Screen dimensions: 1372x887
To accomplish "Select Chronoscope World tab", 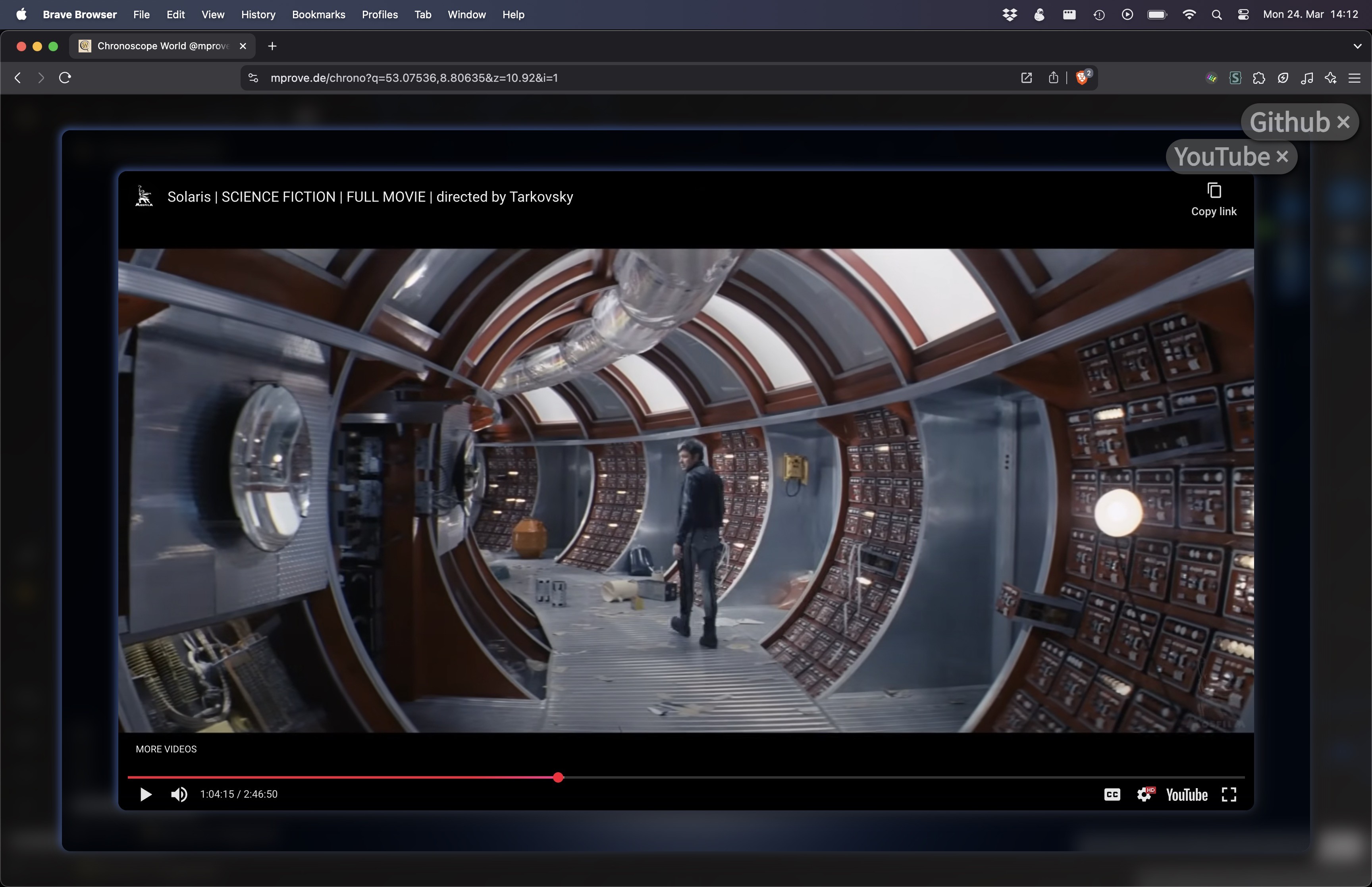I will pos(163,46).
